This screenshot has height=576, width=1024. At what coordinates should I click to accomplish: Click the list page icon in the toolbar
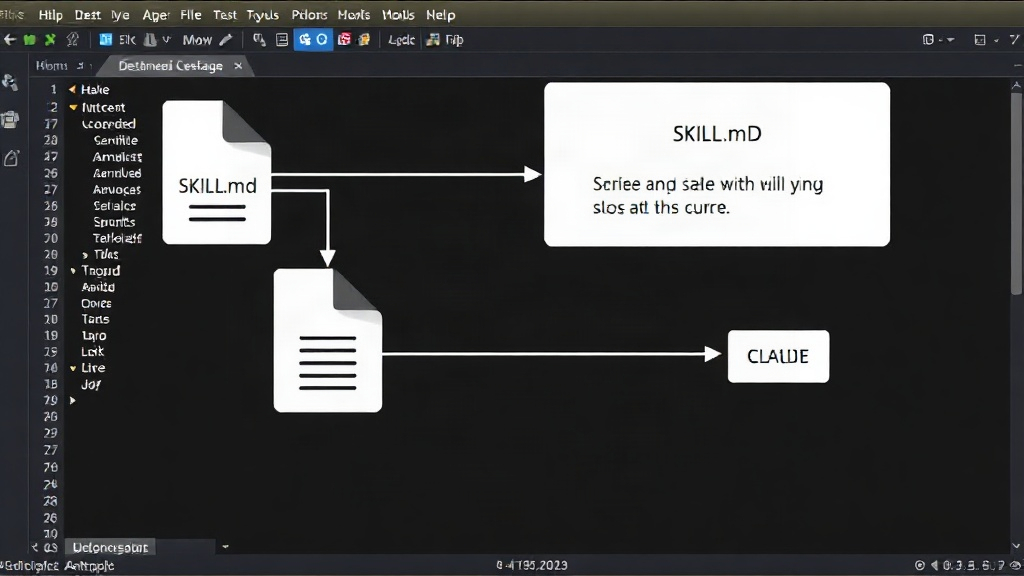[281, 40]
